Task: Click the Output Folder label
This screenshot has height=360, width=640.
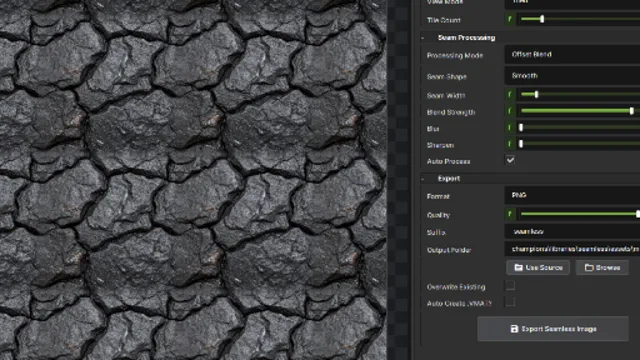Action: (x=449, y=250)
